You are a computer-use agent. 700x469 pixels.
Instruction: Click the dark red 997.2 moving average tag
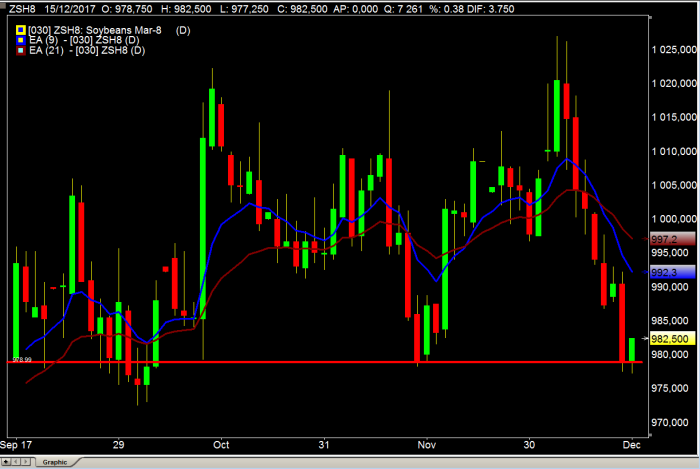pyautogui.click(x=665, y=240)
